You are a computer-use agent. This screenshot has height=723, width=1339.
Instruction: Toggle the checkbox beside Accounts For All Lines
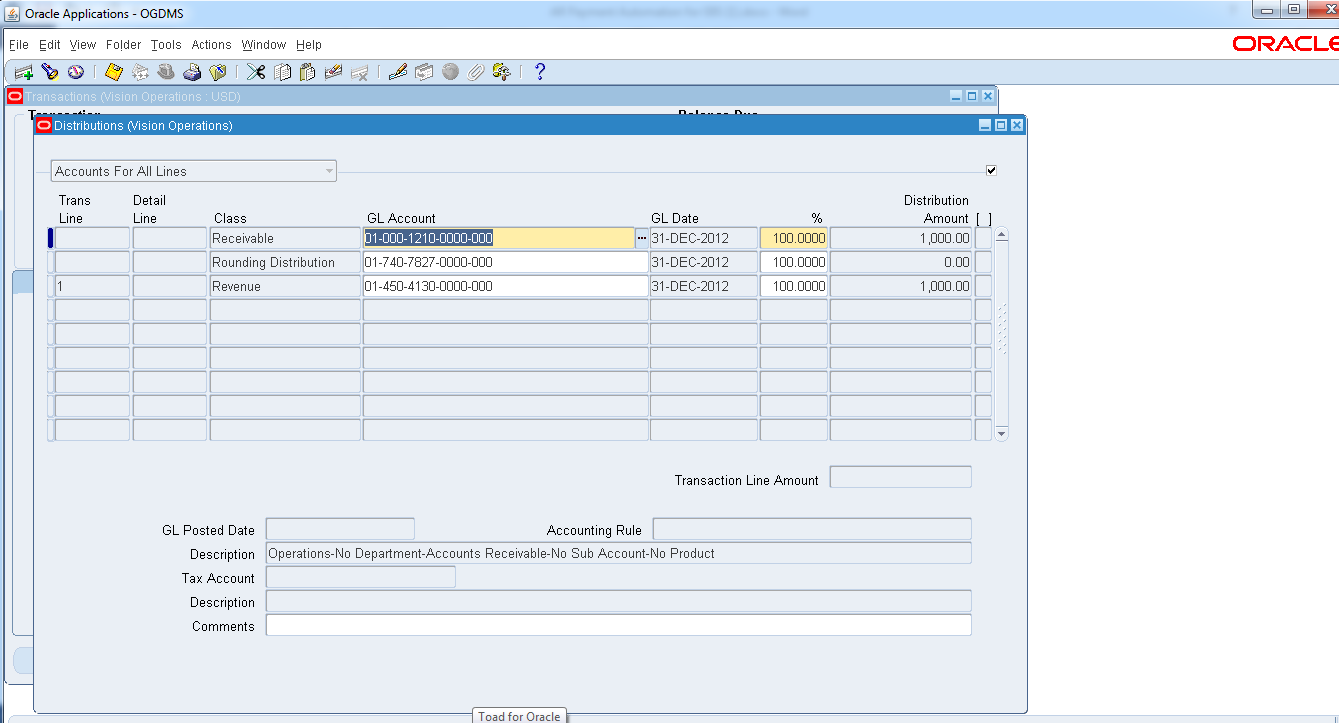coord(991,170)
